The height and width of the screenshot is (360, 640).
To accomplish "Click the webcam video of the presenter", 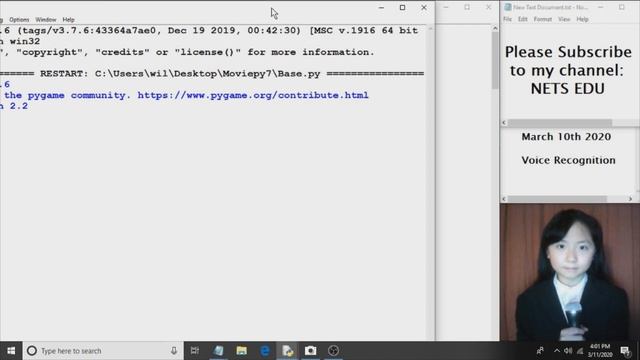I will [x=570, y=272].
